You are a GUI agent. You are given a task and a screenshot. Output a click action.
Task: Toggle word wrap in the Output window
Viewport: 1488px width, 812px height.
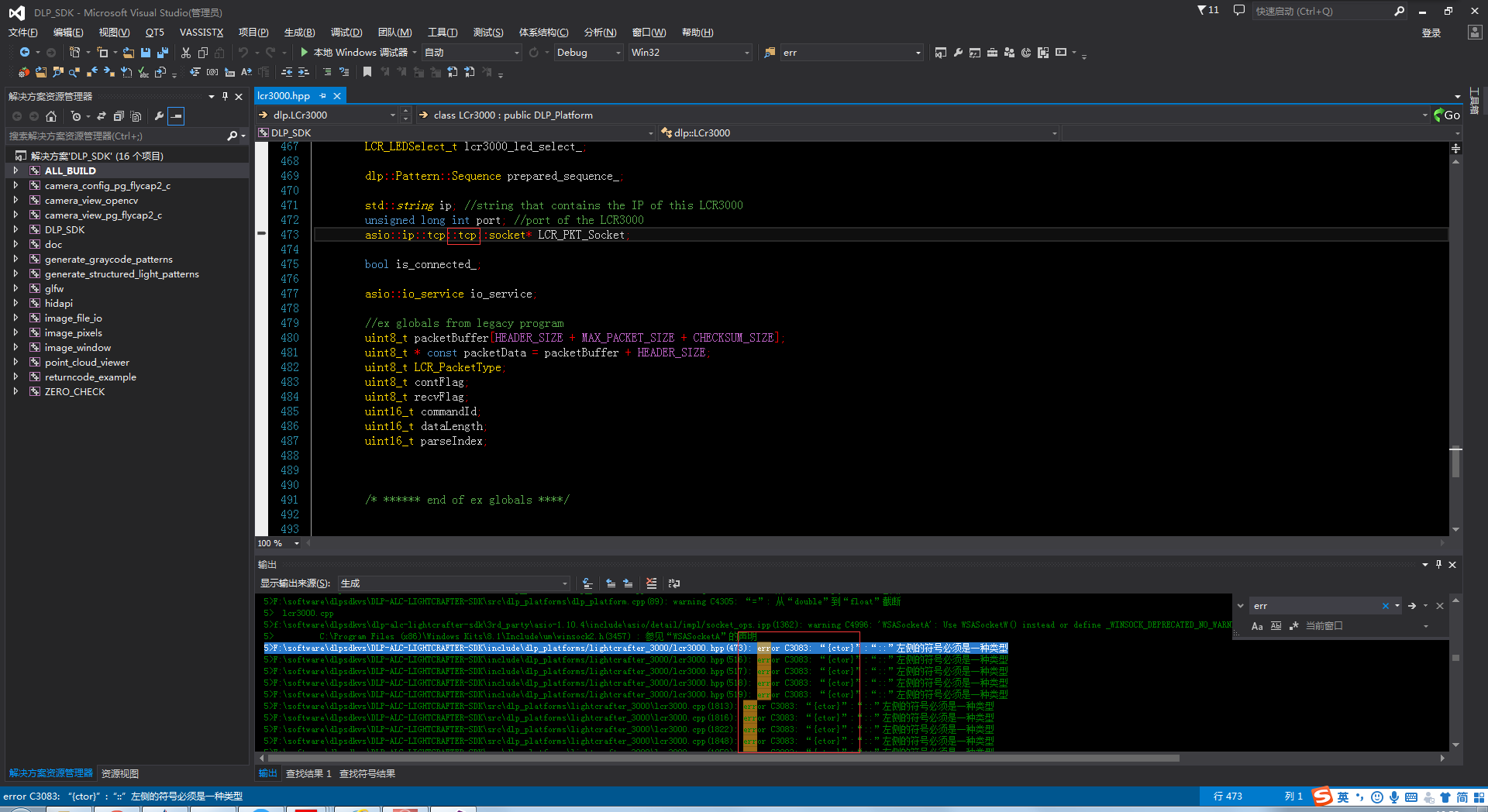[674, 583]
